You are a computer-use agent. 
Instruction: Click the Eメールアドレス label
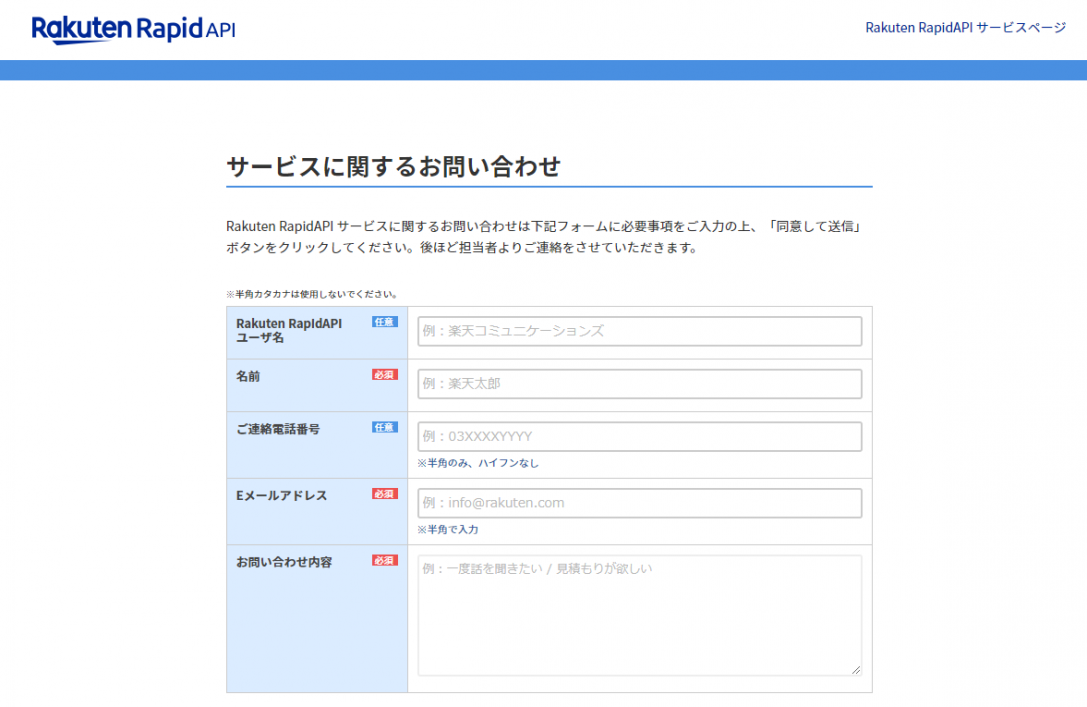point(281,496)
